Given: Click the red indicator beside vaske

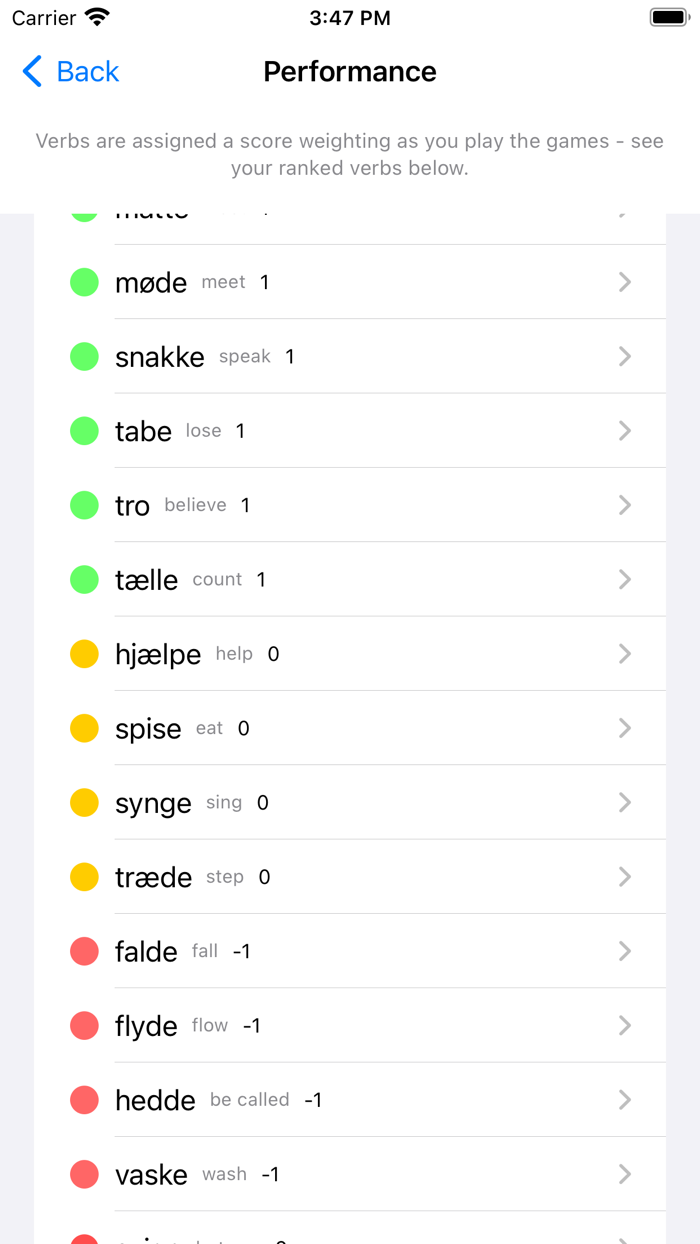Looking at the screenshot, I should [x=84, y=1174].
